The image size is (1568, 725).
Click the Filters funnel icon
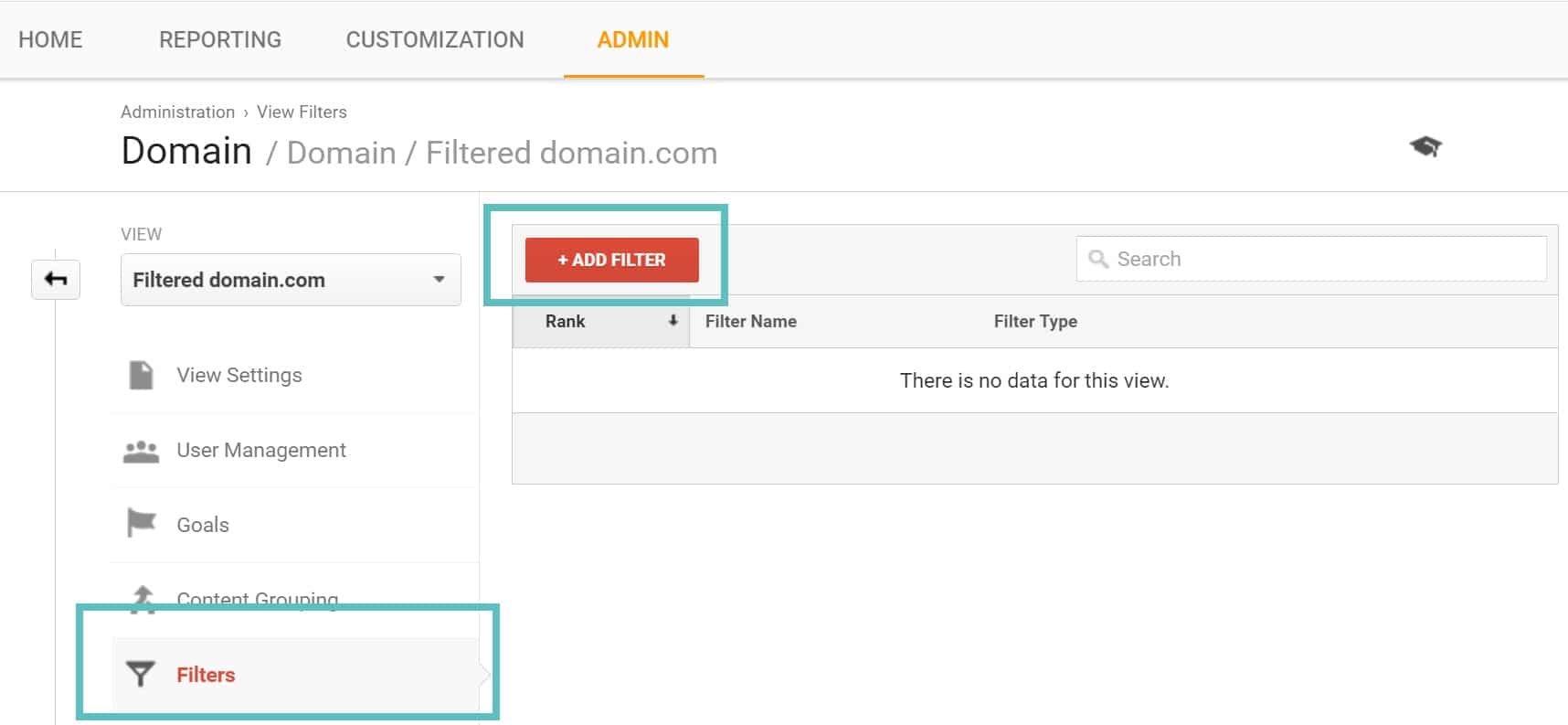click(x=140, y=674)
